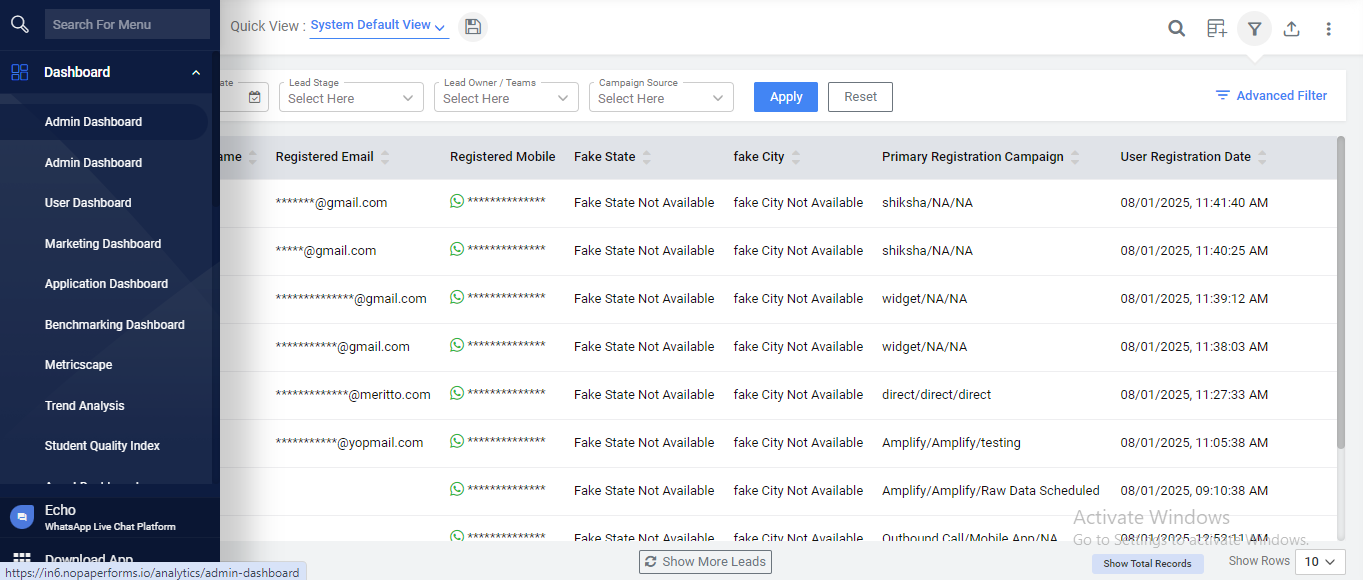
Task: Click WhatsApp icon in first lead row
Action: coord(457,202)
